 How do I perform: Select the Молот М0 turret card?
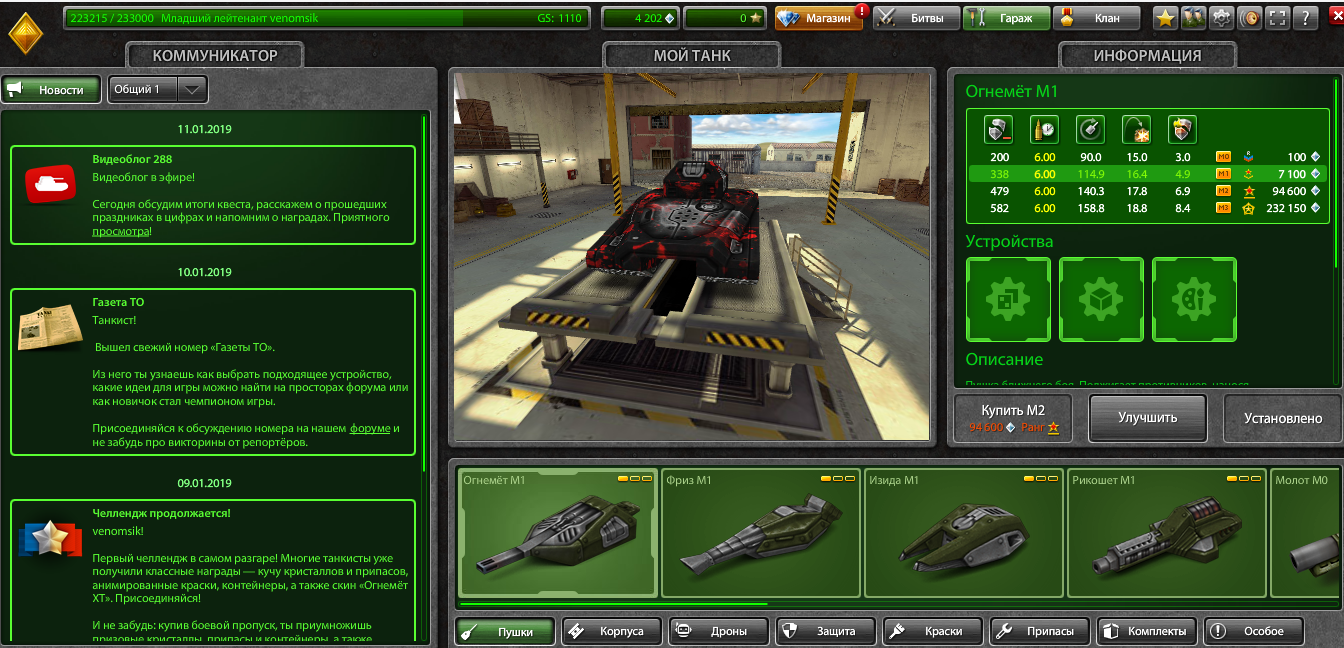[1307, 533]
